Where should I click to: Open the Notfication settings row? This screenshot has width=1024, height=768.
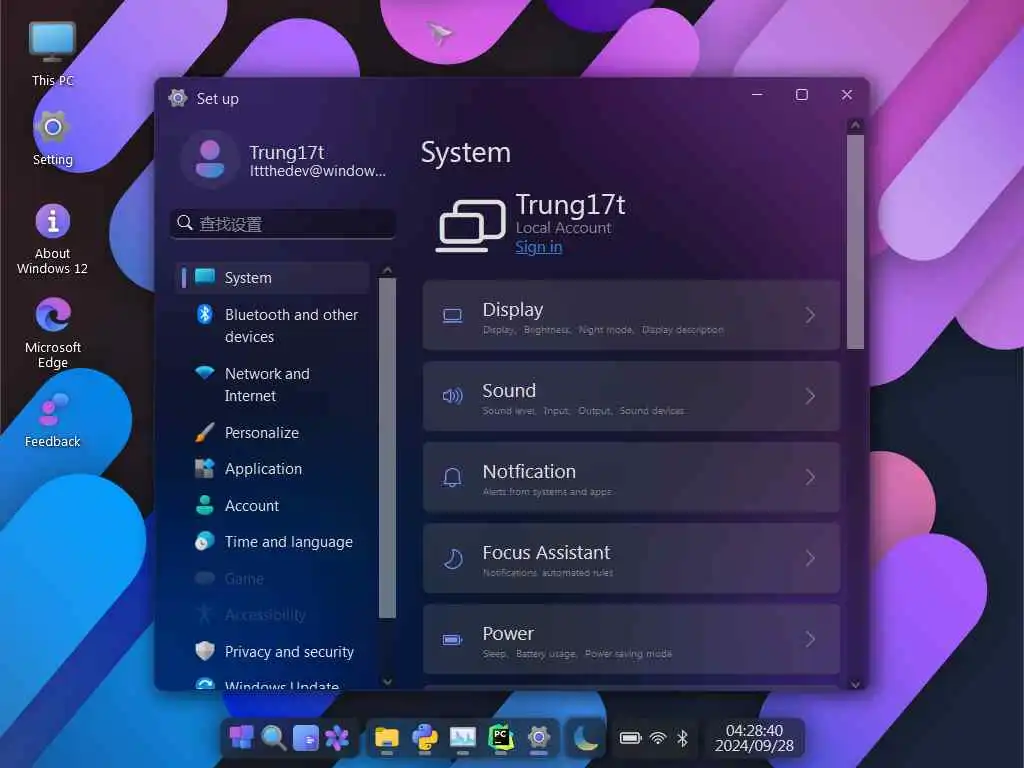pos(631,477)
